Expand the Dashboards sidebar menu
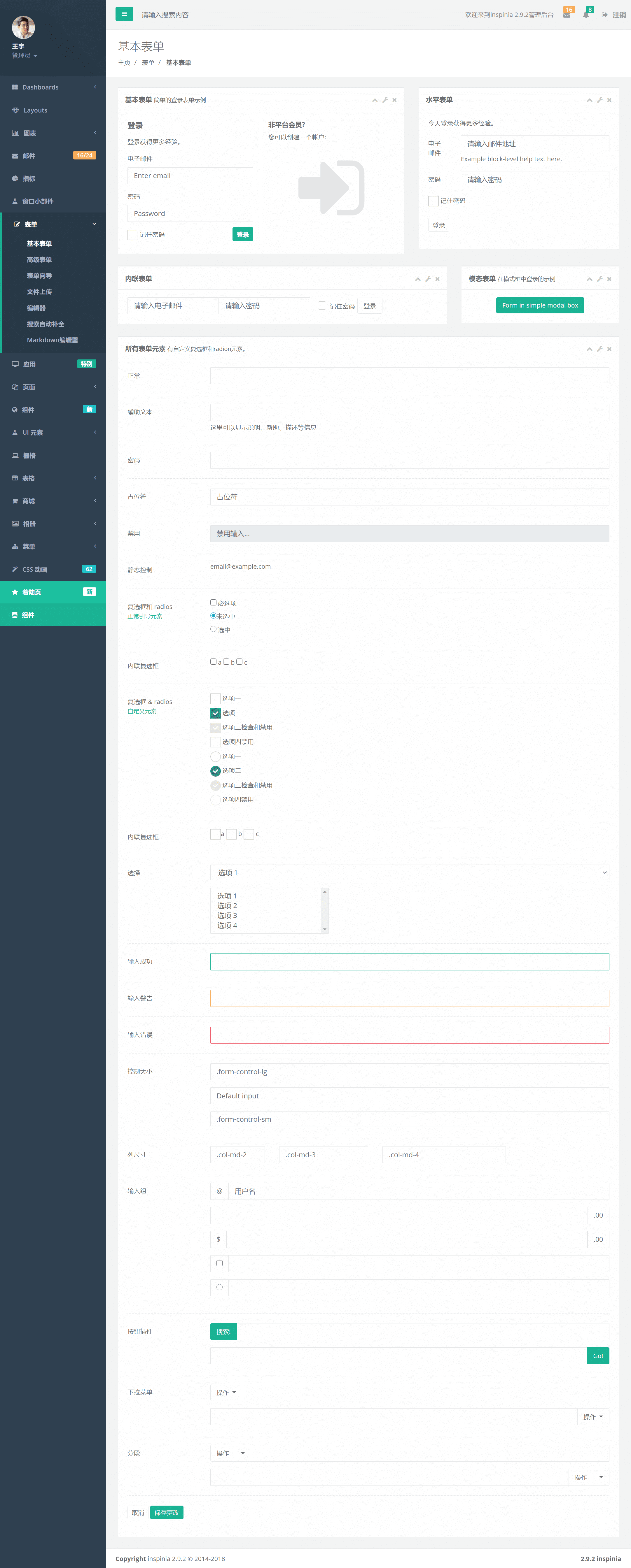The image size is (631, 1568). 53,87
